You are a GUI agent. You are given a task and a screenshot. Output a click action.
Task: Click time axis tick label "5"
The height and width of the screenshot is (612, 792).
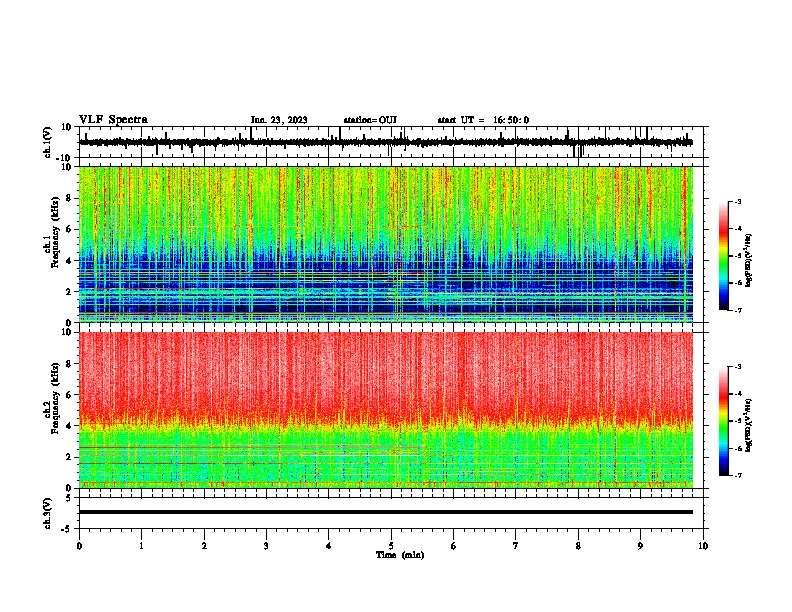point(391,546)
